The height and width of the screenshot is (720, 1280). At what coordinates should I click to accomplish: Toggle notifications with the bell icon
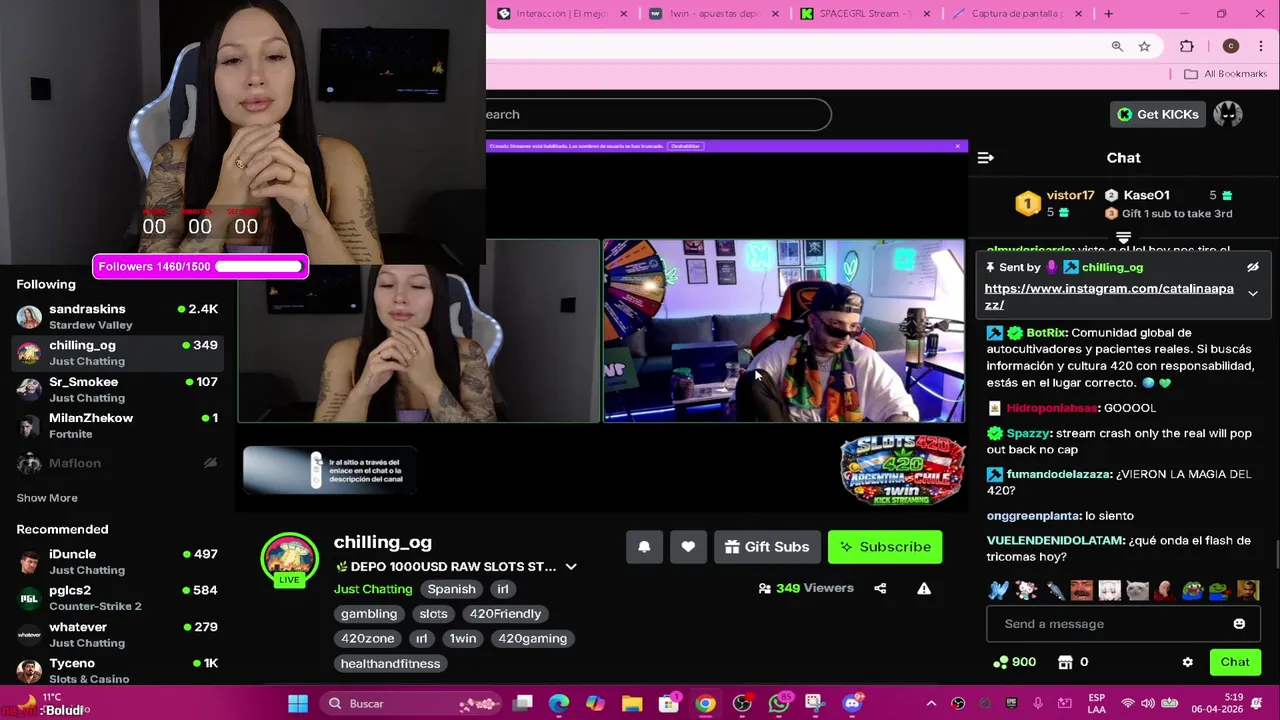coord(644,547)
